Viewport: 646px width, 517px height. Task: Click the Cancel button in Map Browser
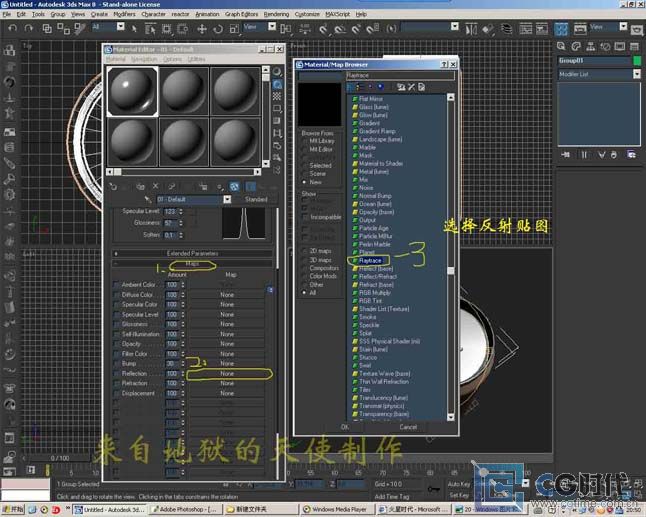click(x=408, y=427)
